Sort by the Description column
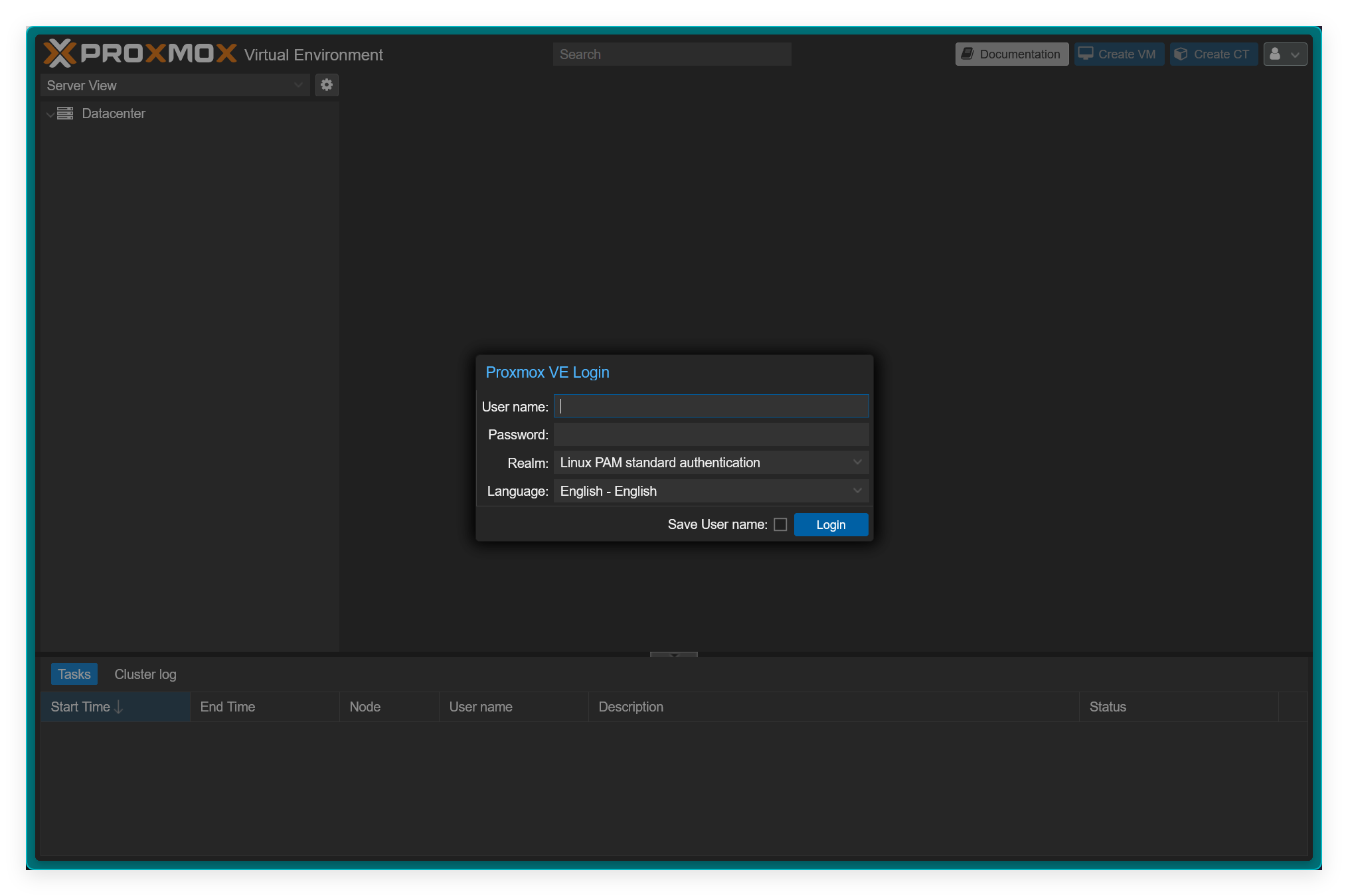 click(x=834, y=707)
